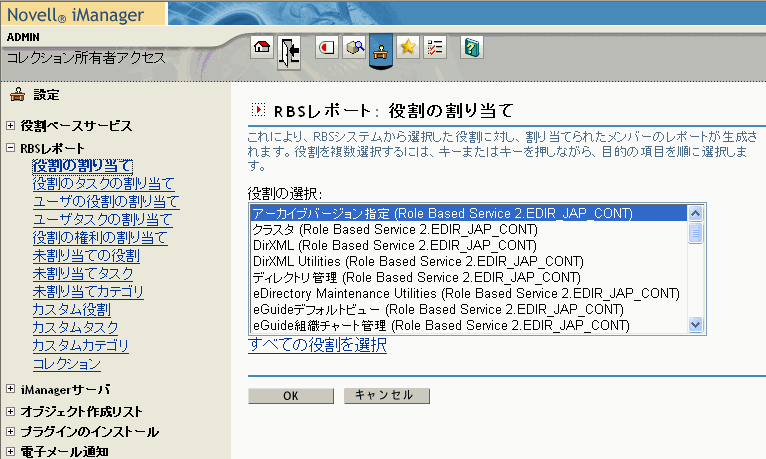Select eGuideデフォルトビュー role in list
Viewport: 766px width, 459px height.
pyautogui.click(x=468, y=310)
